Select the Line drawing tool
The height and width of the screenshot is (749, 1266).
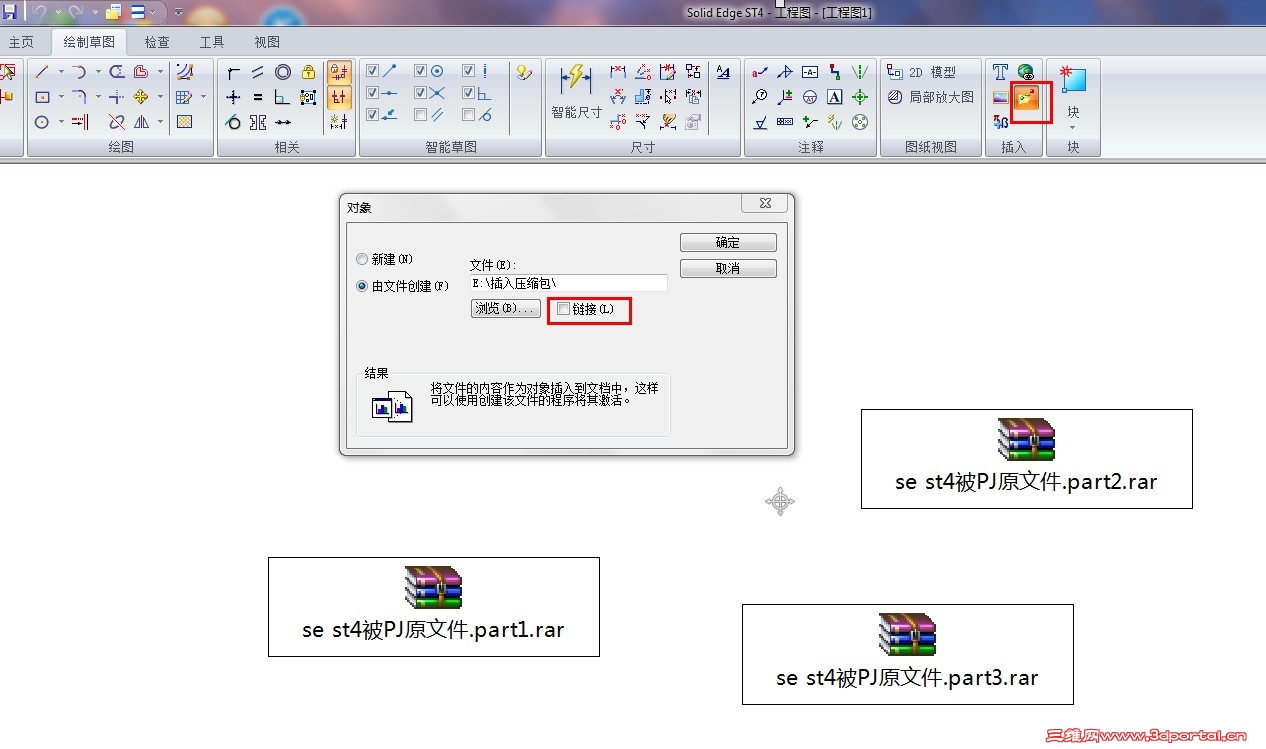[42, 72]
